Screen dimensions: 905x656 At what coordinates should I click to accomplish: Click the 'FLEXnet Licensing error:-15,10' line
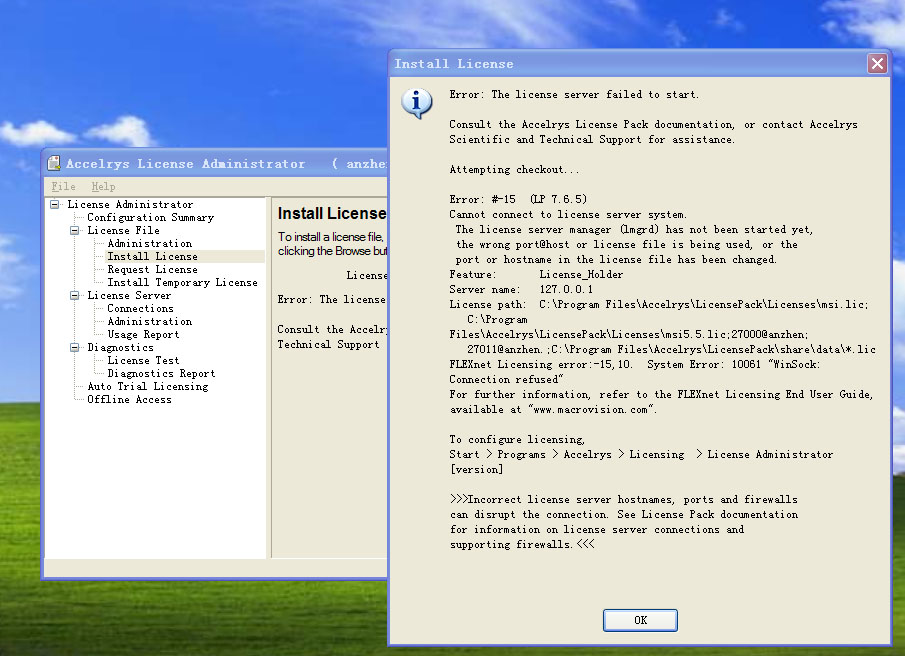click(x=635, y=365)
